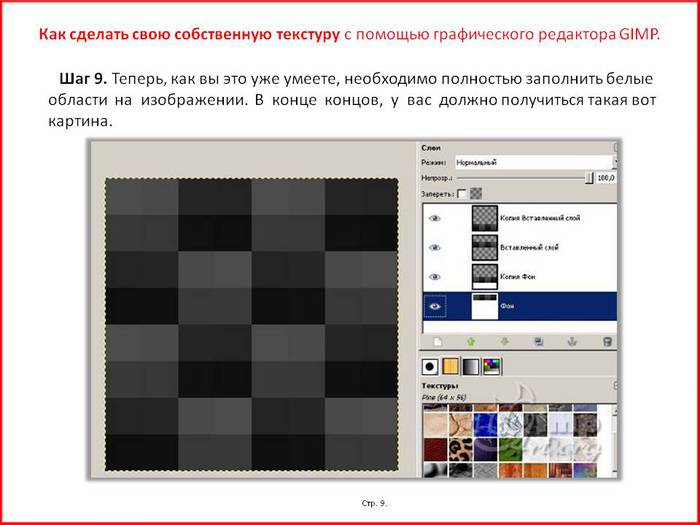Toggle visibility of the Фон layer
This screenshot has height=525, width=700.
435,306
